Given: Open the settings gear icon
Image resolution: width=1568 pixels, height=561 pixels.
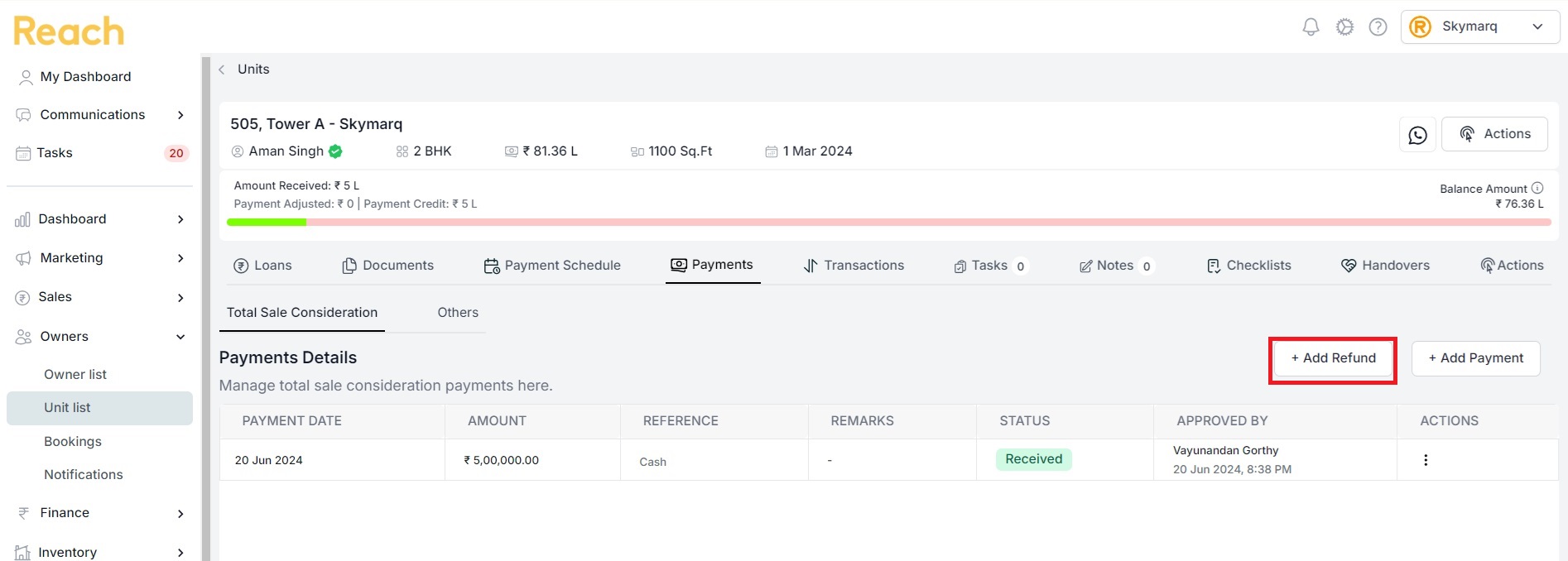Looking at the screenshot, I should (1344, 27).
